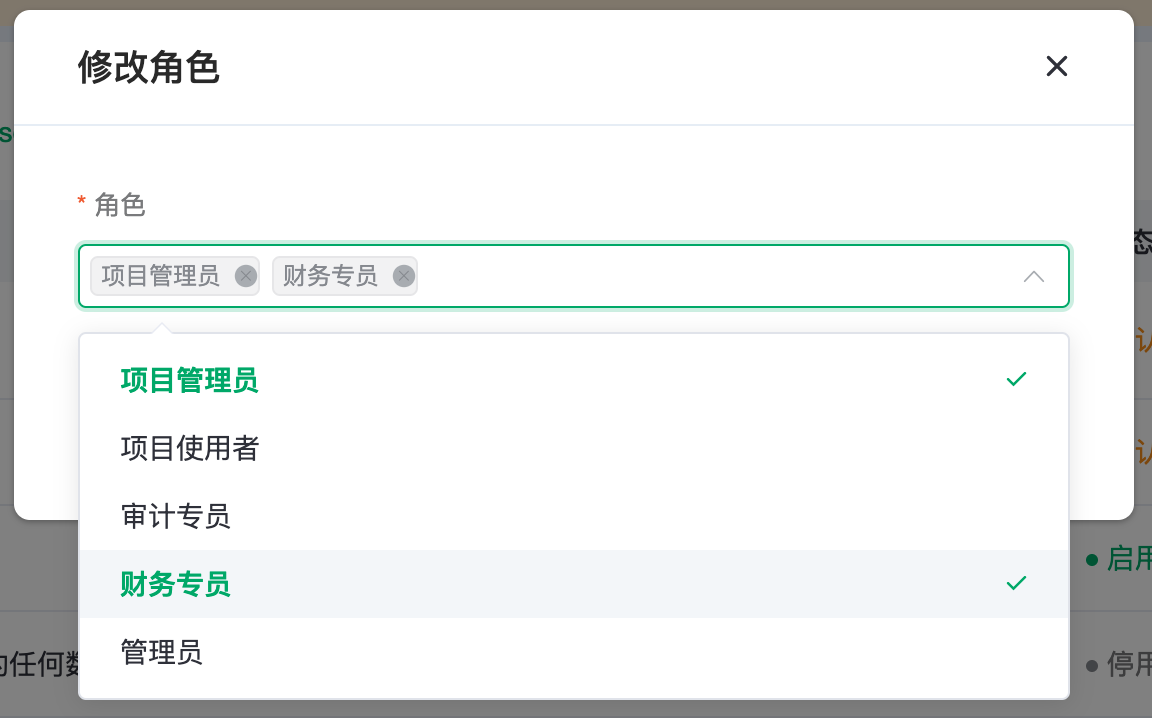Click the 财务专员 tag label in the field
This screenshot has width=1152, height=718.
tap(330, 276)
